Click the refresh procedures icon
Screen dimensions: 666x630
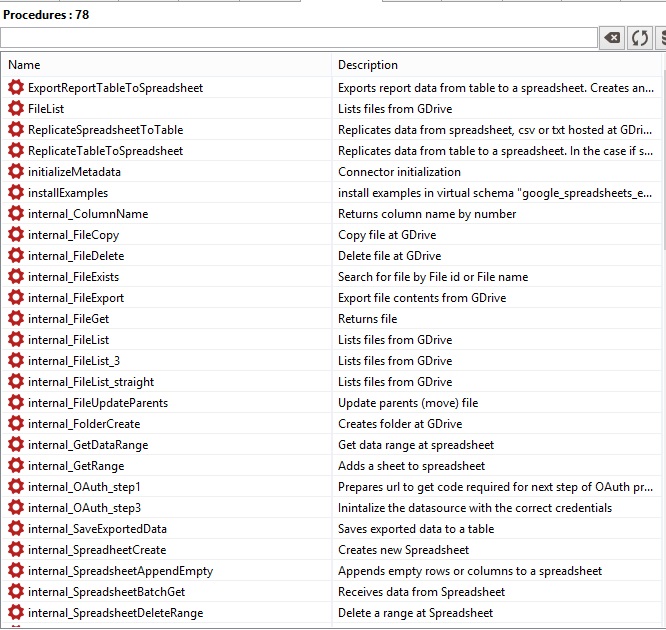tap(640, 38)
